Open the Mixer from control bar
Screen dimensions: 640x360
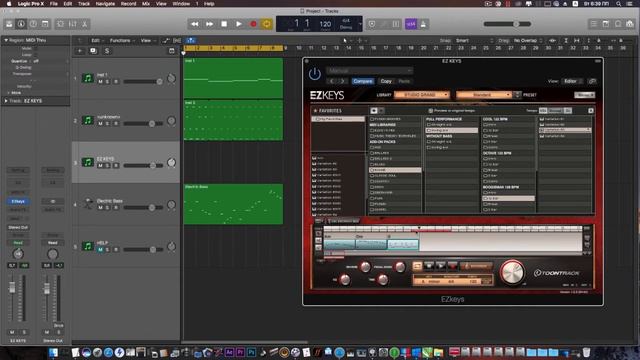click(73, 24)
